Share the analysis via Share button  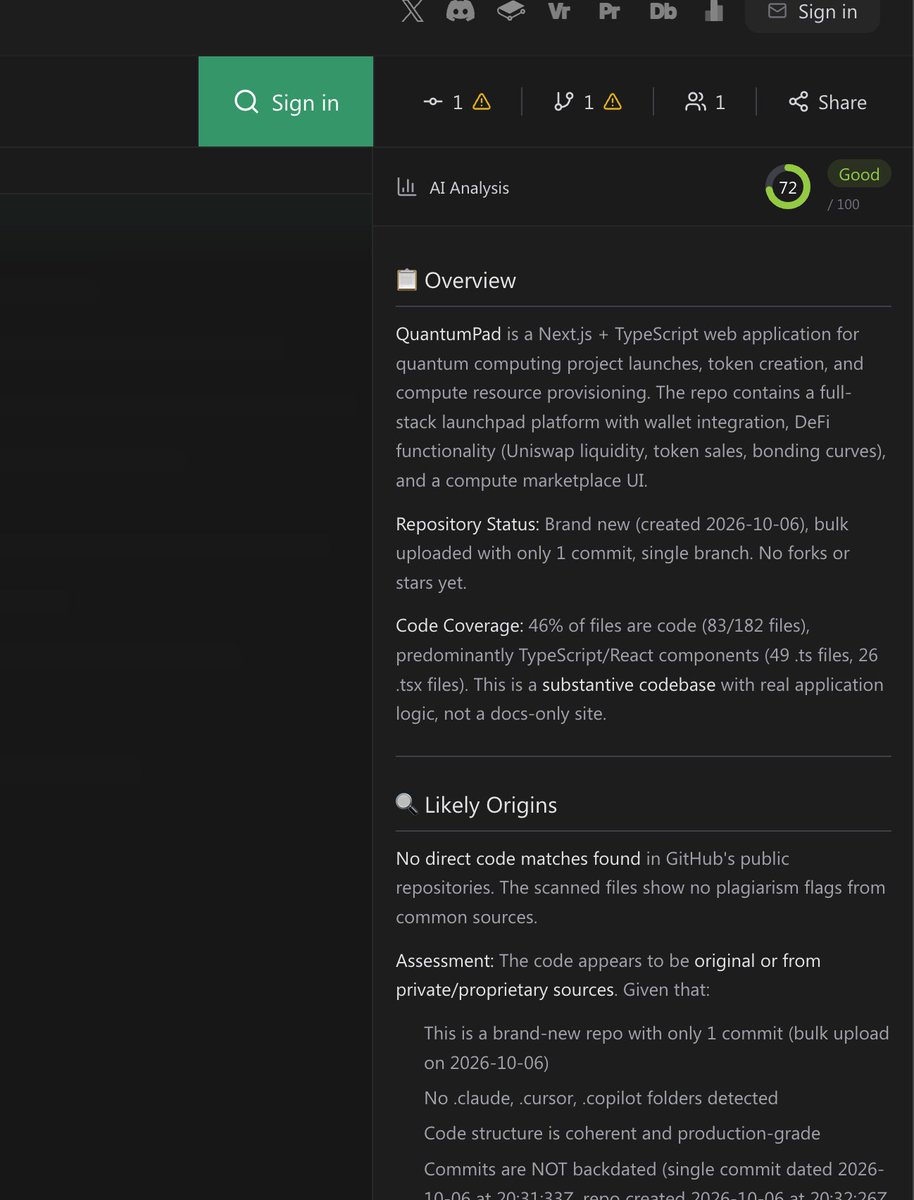click(827, 102)
